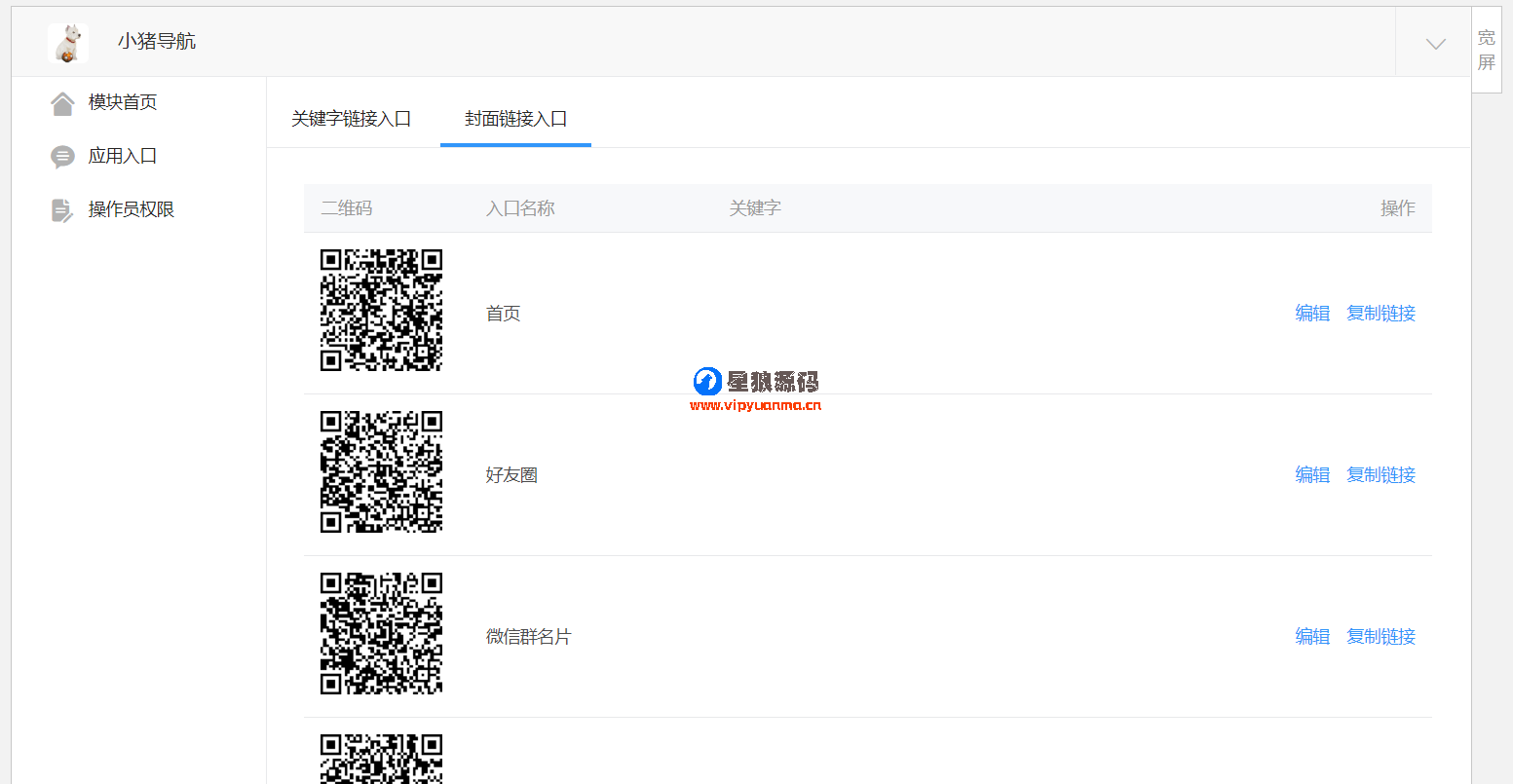Image resolution: width=1513 pixels, height=784 pixels.
Task: Click the 好友圈 entry name
Action: [511, 475]
